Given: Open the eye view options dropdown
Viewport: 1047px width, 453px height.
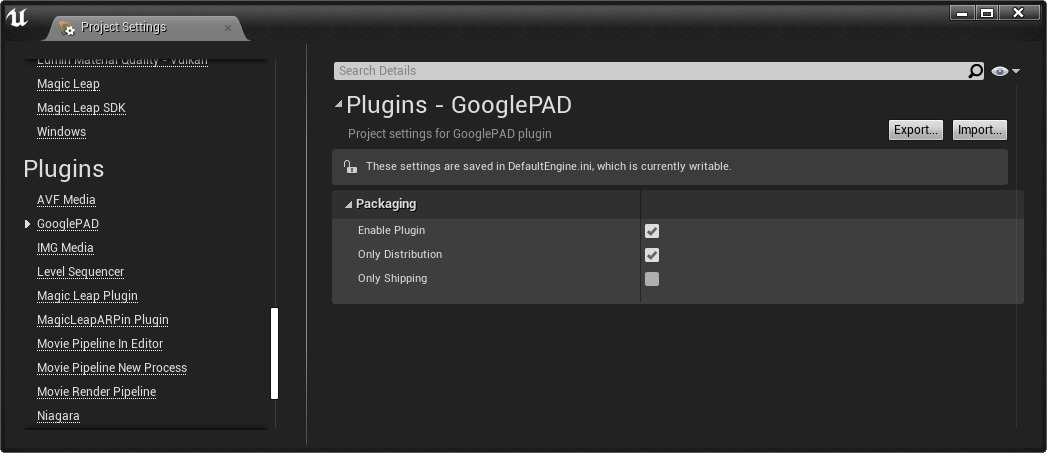Looking at the screenshot, I should pyautogui.click(x=1006, y=71).
